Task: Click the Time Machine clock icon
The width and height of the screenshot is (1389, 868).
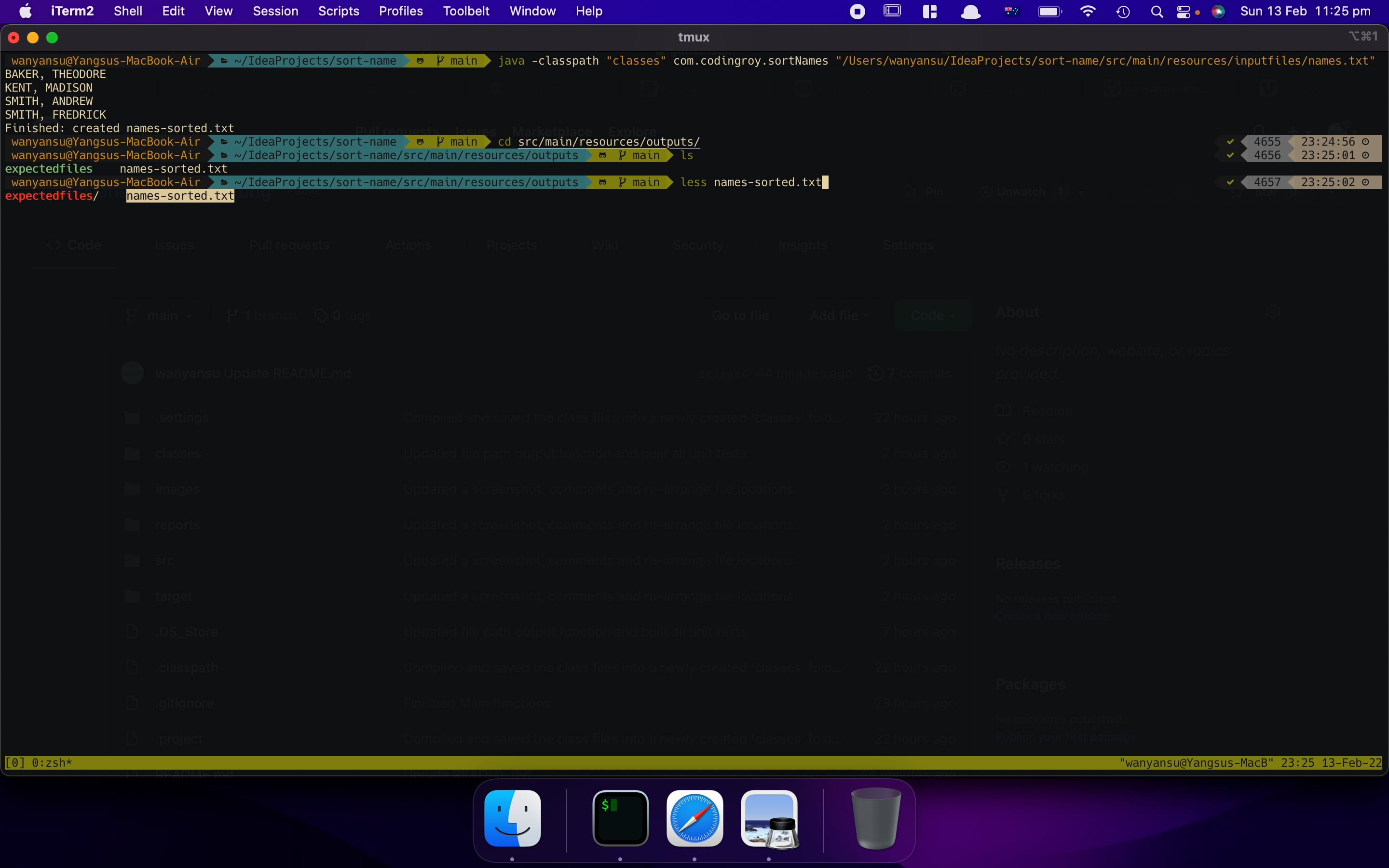Action: point(1123,12)
